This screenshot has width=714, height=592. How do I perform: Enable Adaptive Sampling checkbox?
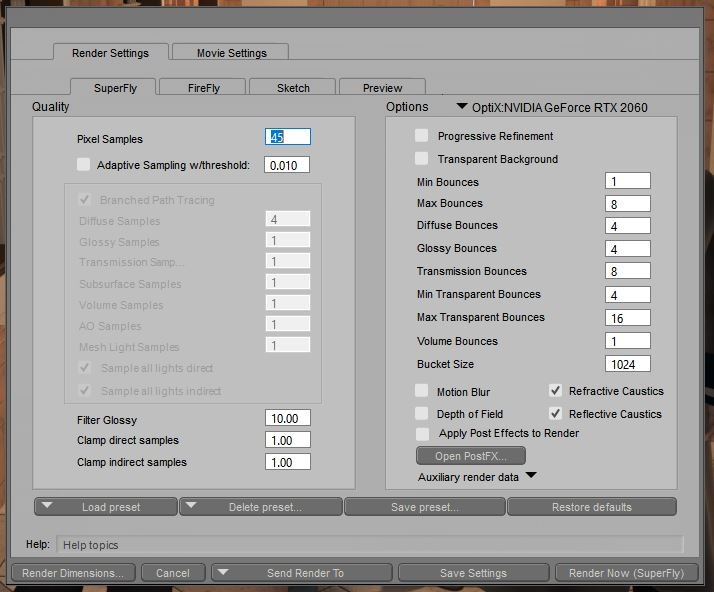83,165
